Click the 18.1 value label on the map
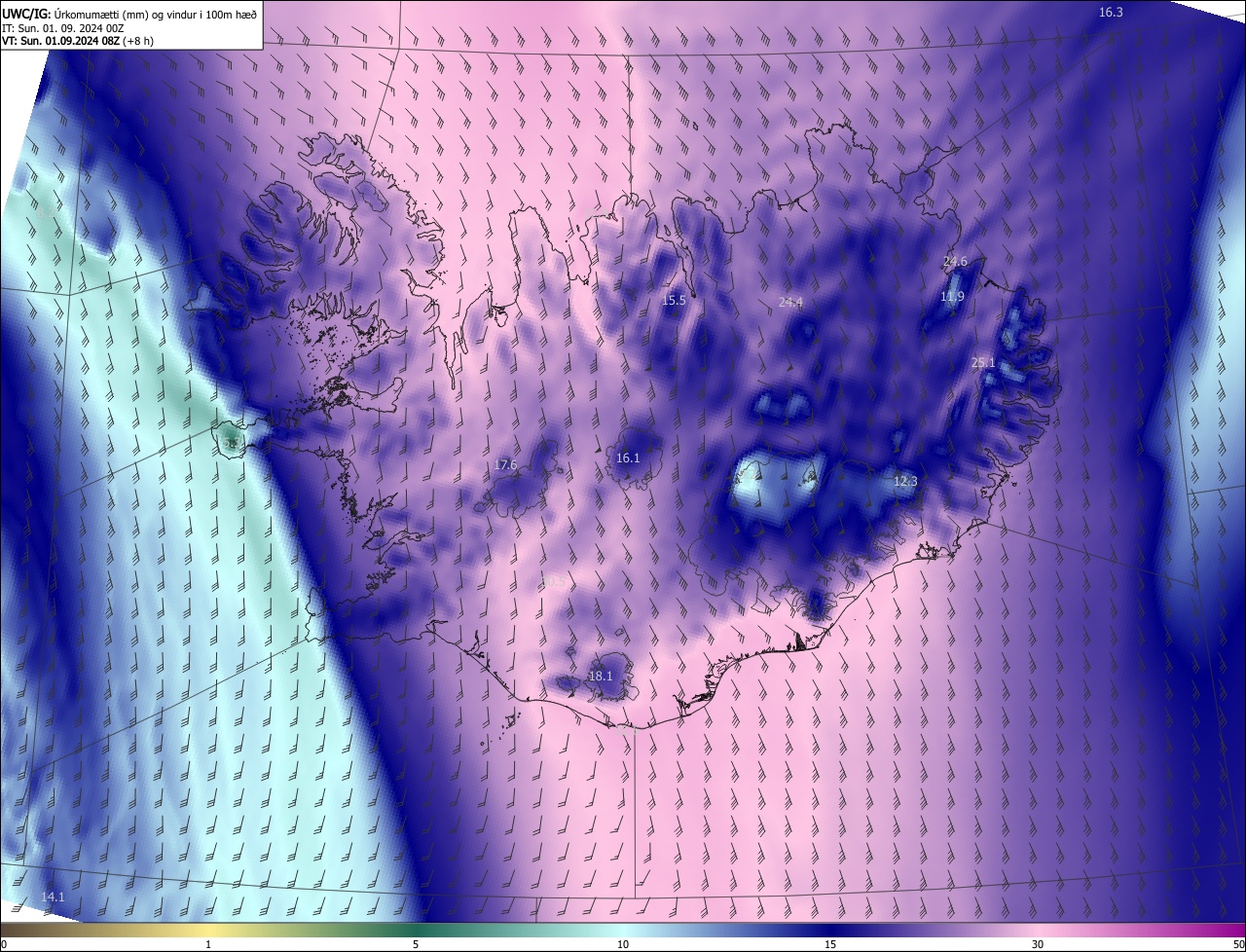Viewport: 1246px width, 952px height. point(601,676)
